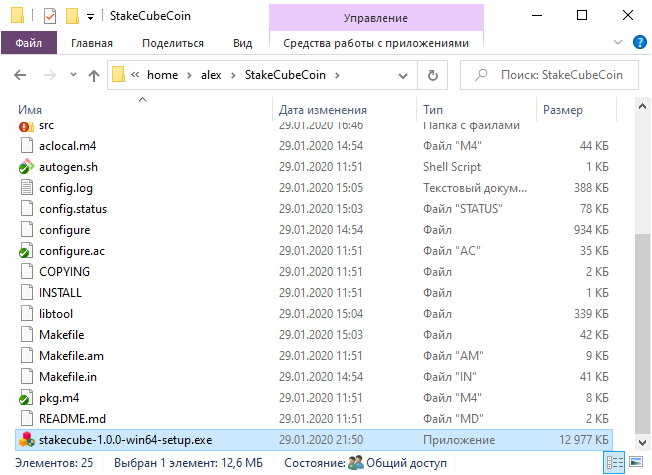Select the Makefile.am file icon
652x475 pixels.
point(27,356)
